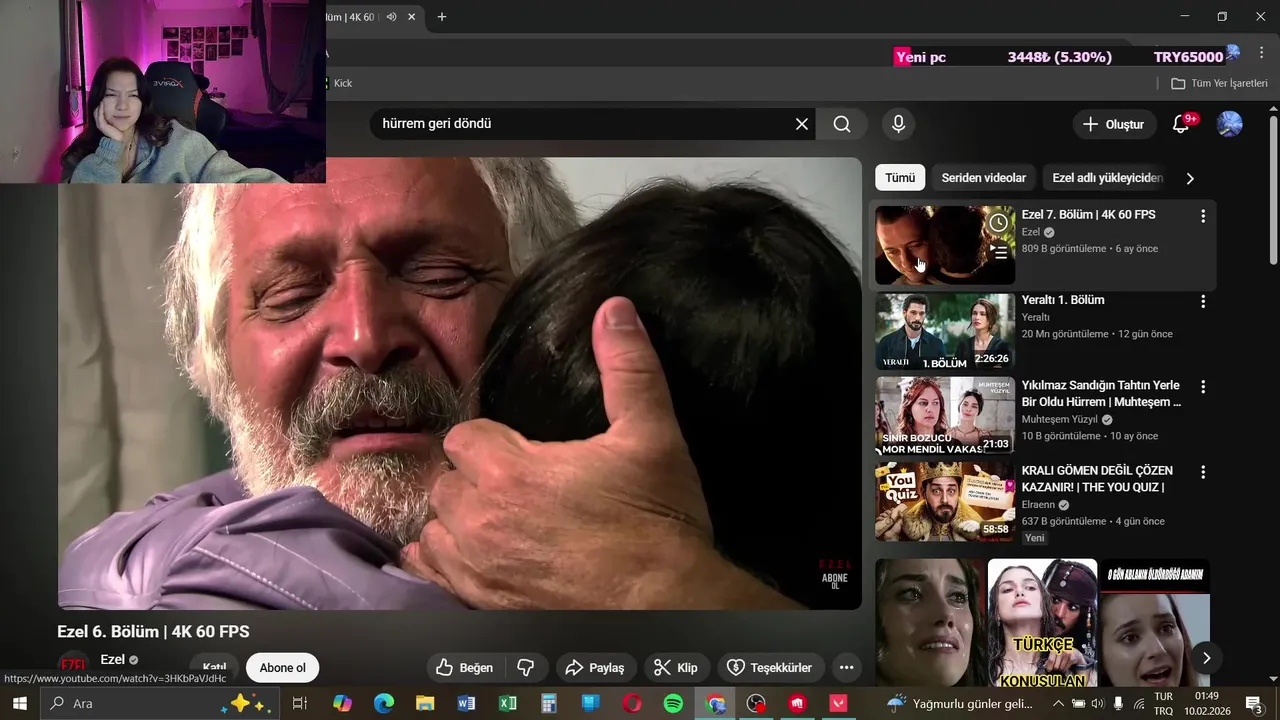
Task: Click the ABONE OL watermark on video
Action: click(x=834, y=581)
